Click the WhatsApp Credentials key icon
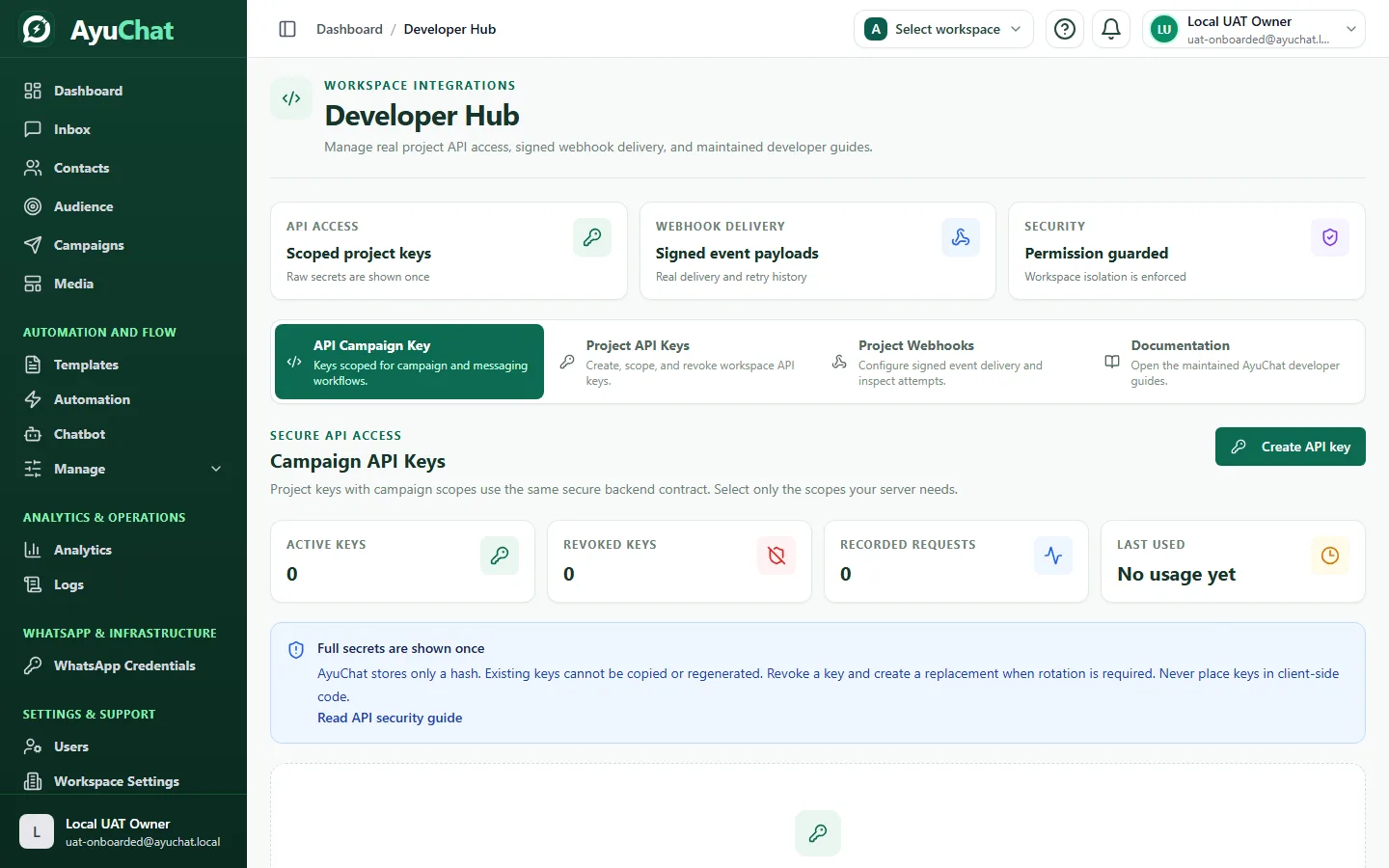The width and height of the screenshot is (1389, 868). coord(33,665)
